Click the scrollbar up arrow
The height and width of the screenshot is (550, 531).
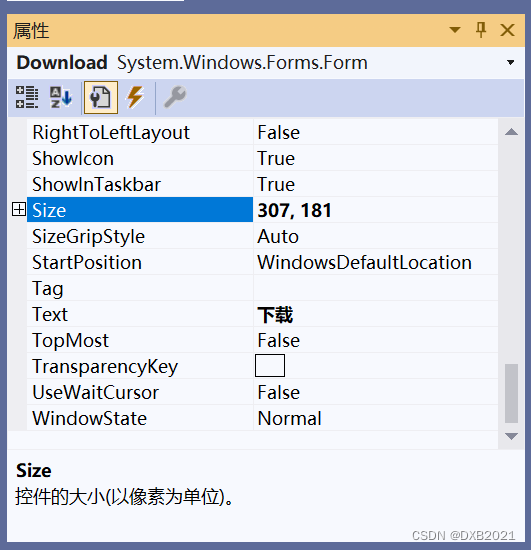click(511, 132)
